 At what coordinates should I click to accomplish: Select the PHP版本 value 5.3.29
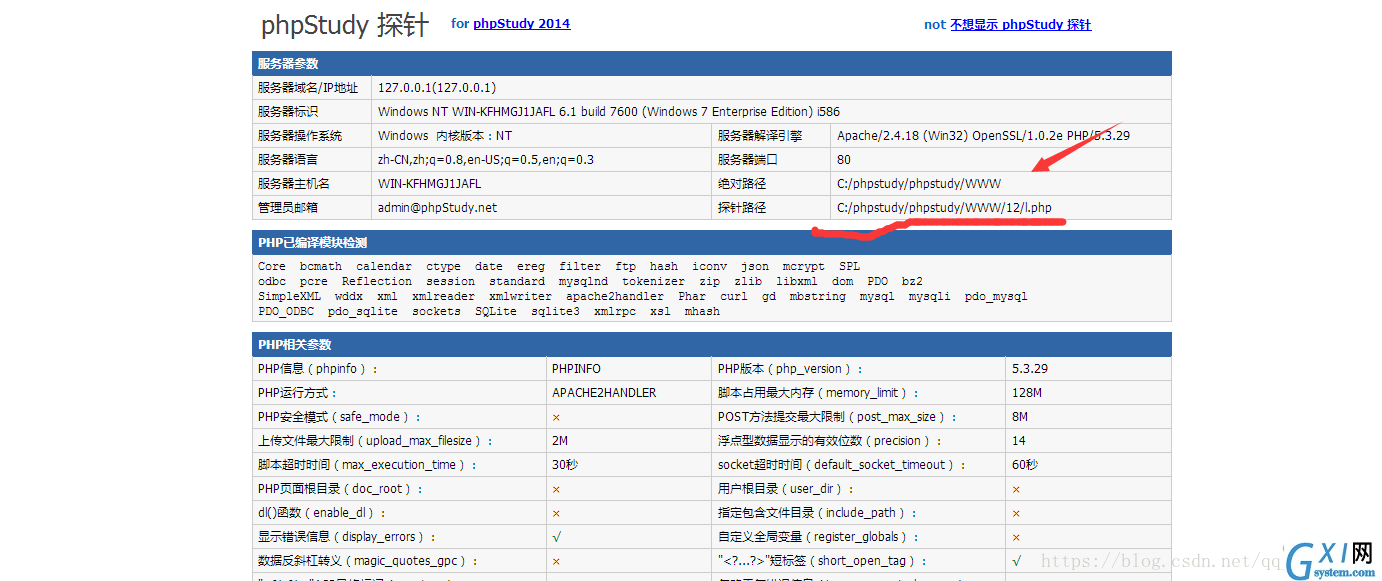pyautogui.click(x=1030, y=369)
